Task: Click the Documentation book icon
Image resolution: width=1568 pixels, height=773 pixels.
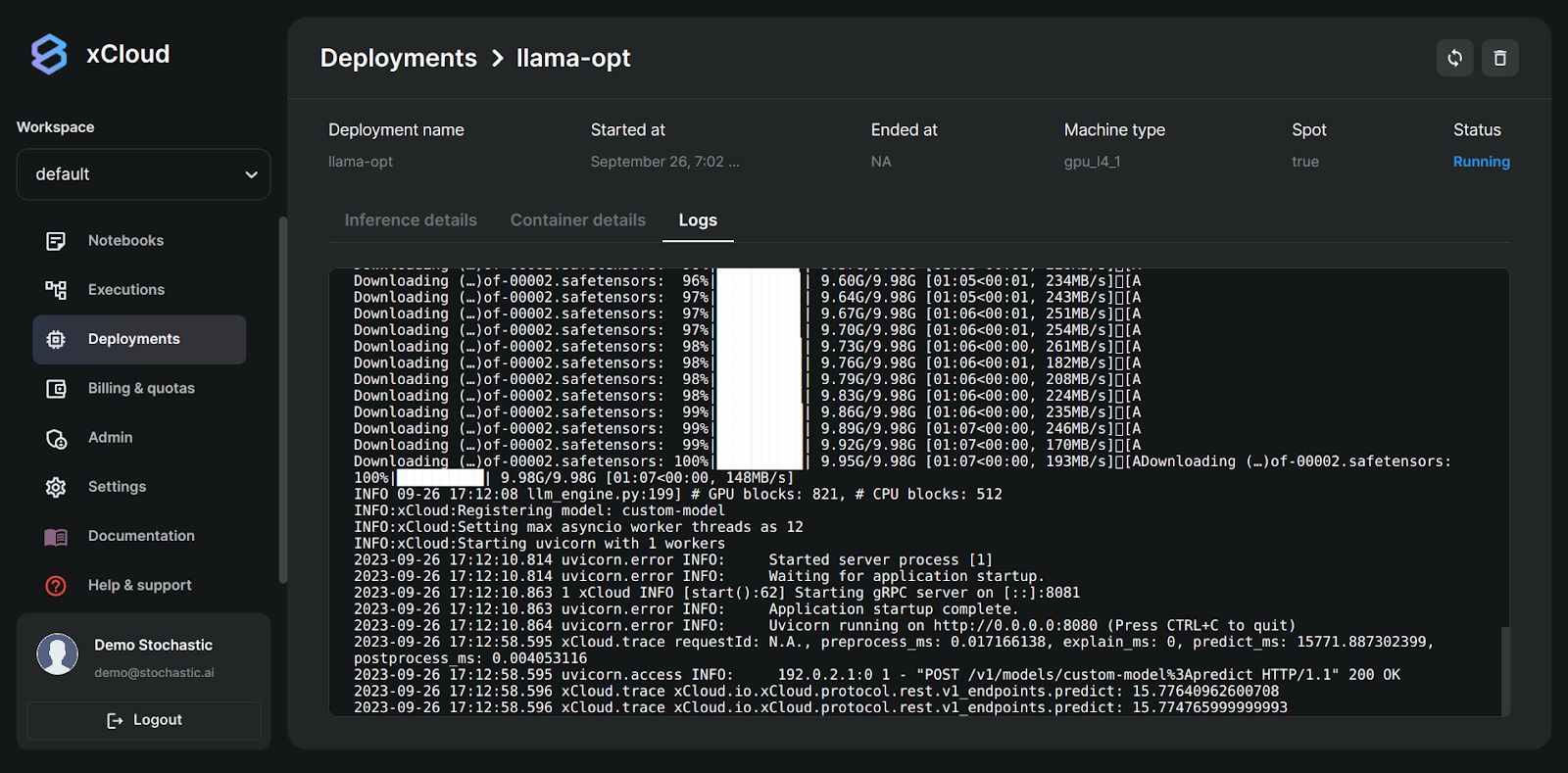Action: (x=56, y=537)
